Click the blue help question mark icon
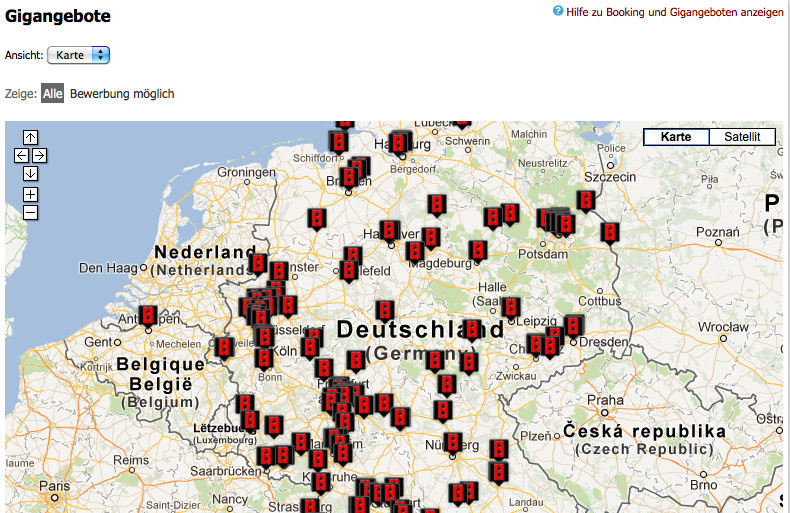The width and height of the screenshot is (790, 513). [558, 11]
